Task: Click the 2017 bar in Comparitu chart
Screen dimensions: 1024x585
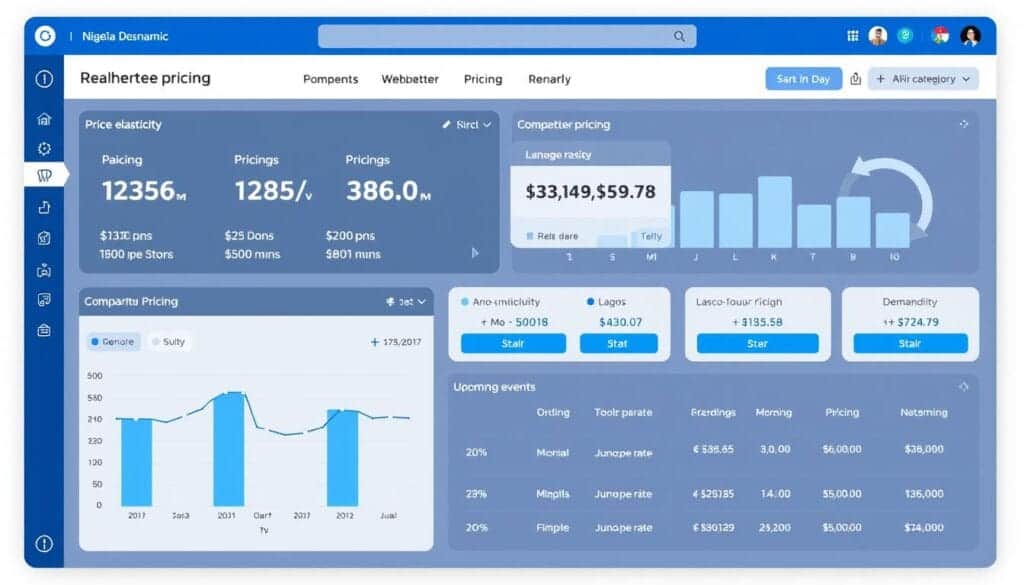Action: coord(136,462)
